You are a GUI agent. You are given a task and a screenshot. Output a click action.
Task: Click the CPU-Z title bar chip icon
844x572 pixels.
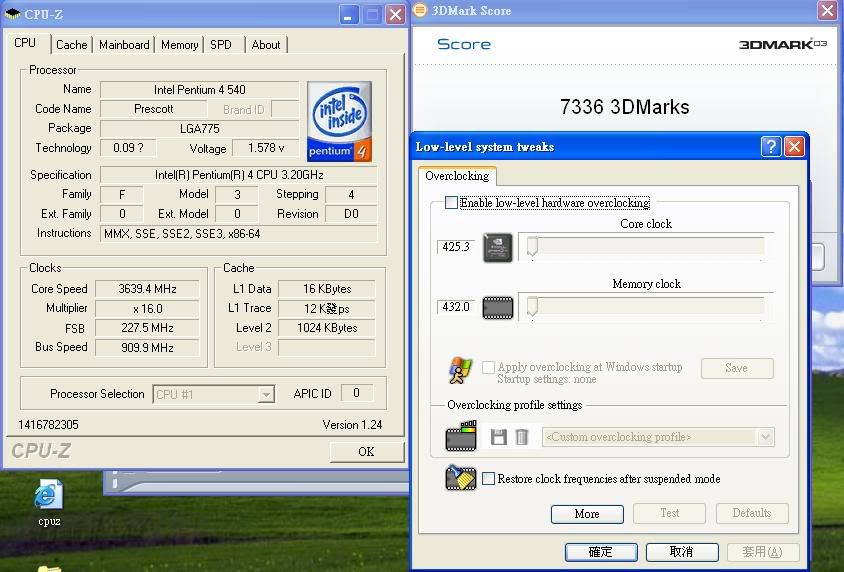tap(12, 13)
